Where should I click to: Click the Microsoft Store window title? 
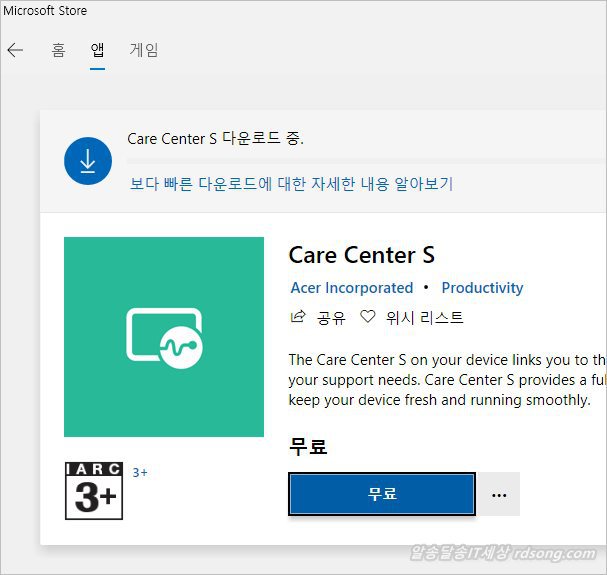tap(45, 11)
